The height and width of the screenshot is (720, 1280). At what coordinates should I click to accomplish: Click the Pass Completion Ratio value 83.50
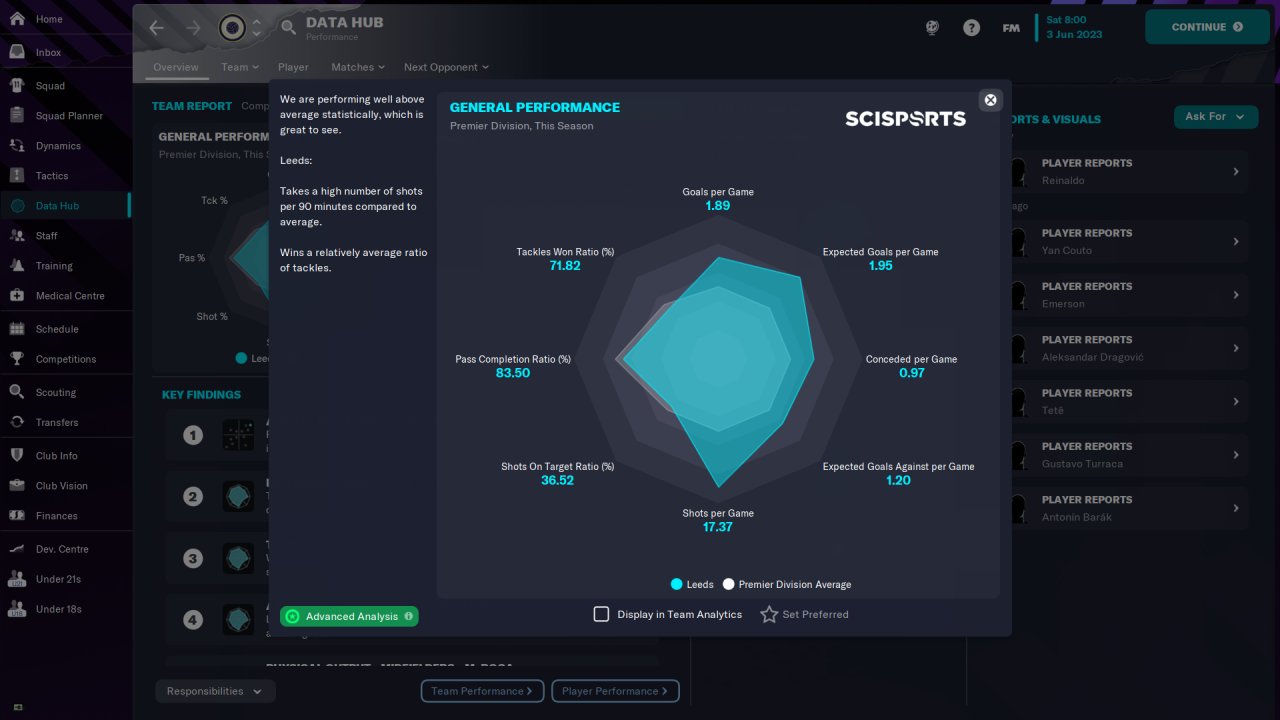click(x=513, y=373)
